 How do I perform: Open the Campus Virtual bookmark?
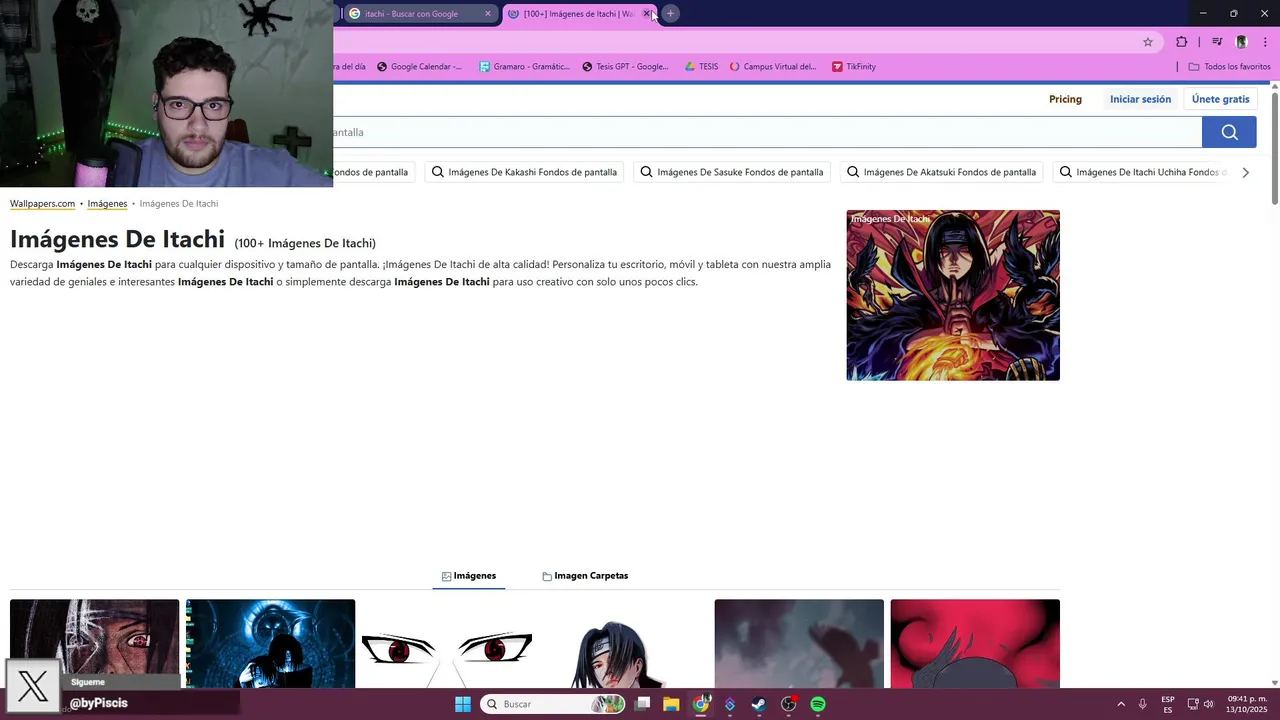point(773,67)
